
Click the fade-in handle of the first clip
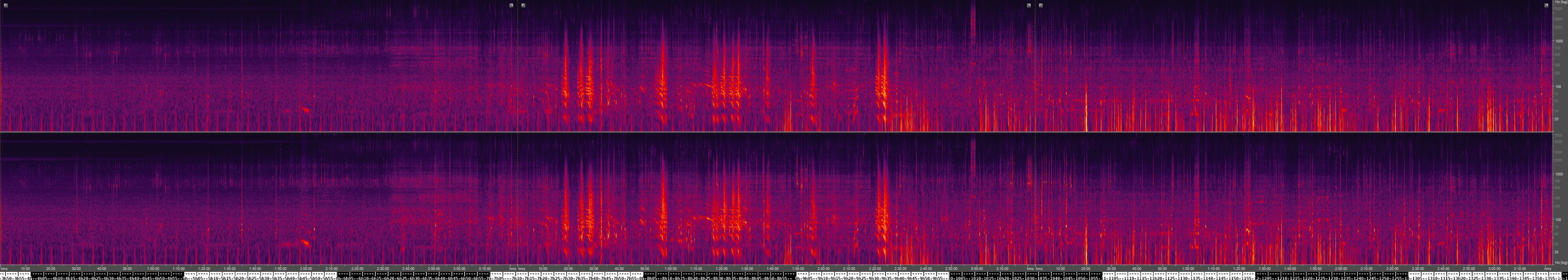(5, 5)
